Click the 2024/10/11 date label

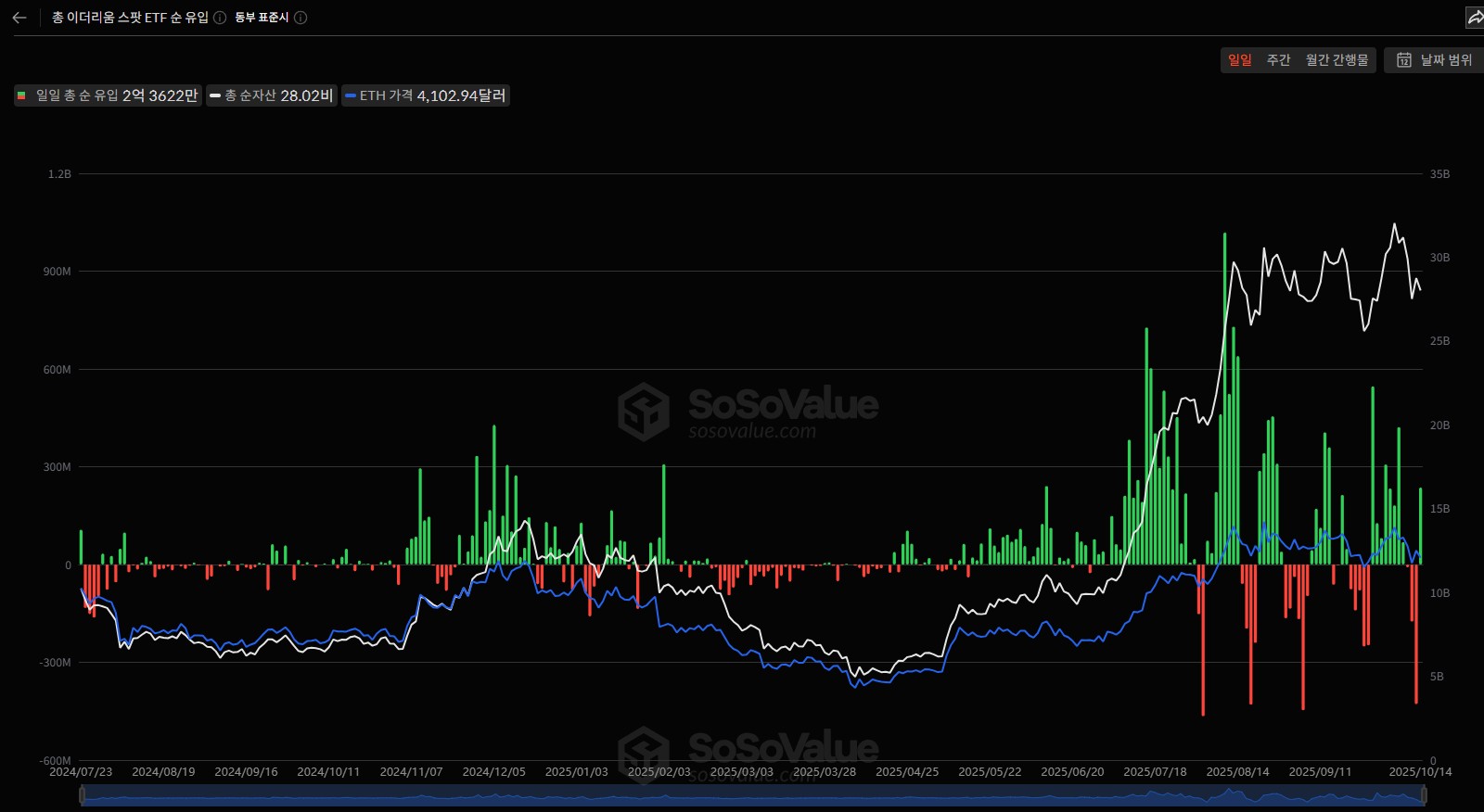click(328, 772)
